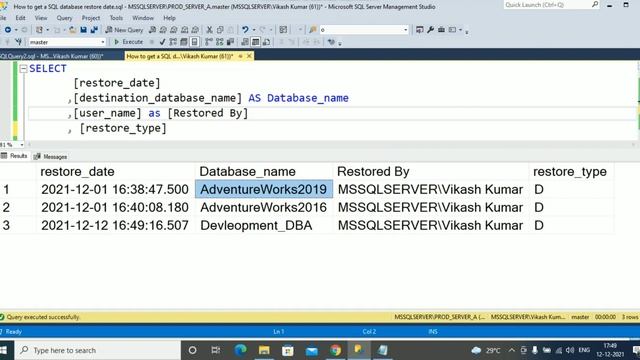Collapse the SELECT statement outline
Viewport: 640px width, 360px height.
pyautogui.click(x=23, y=69)
